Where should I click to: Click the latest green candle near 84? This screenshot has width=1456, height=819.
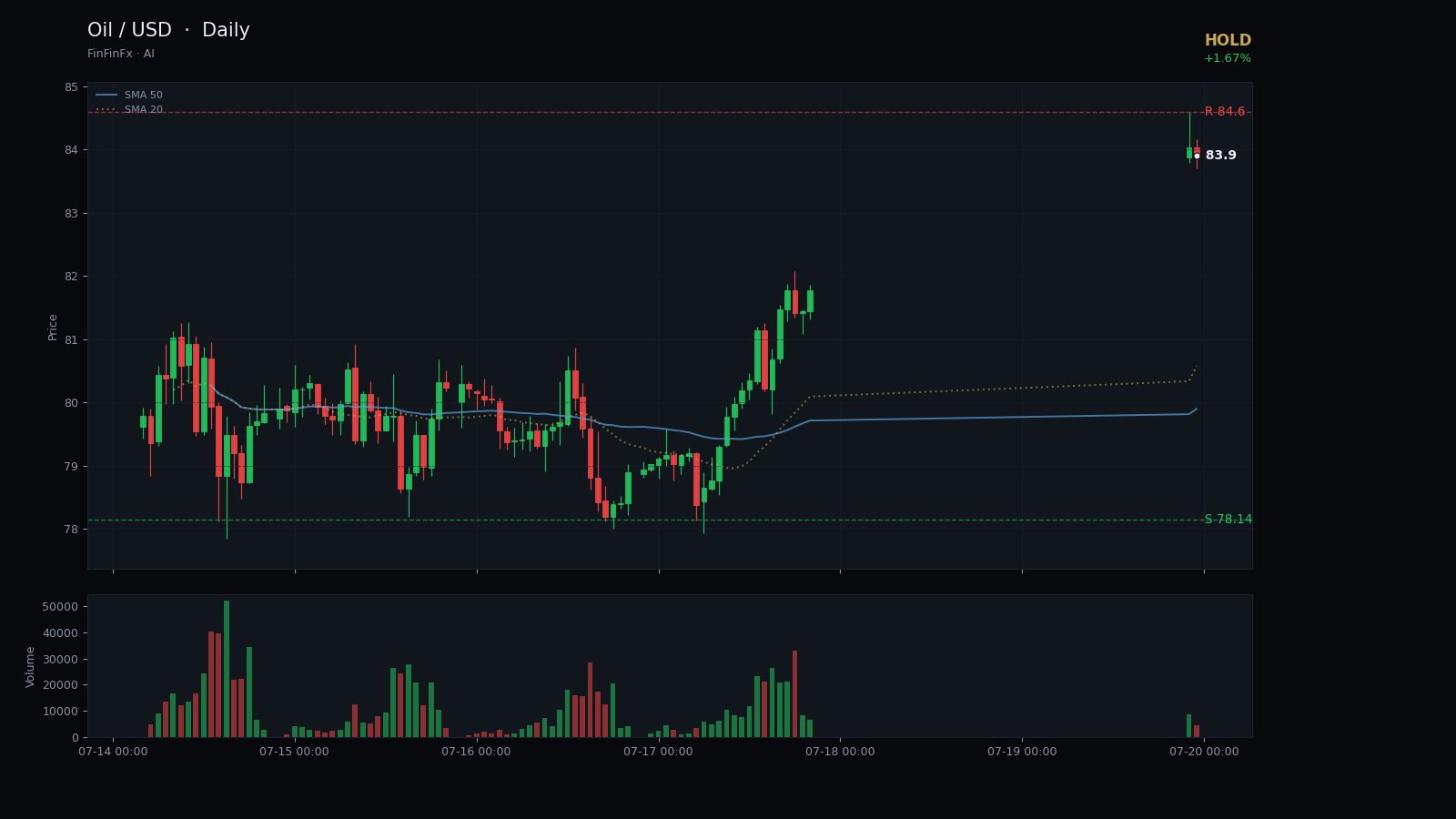pyautogui.click(x=1189, y=153)
